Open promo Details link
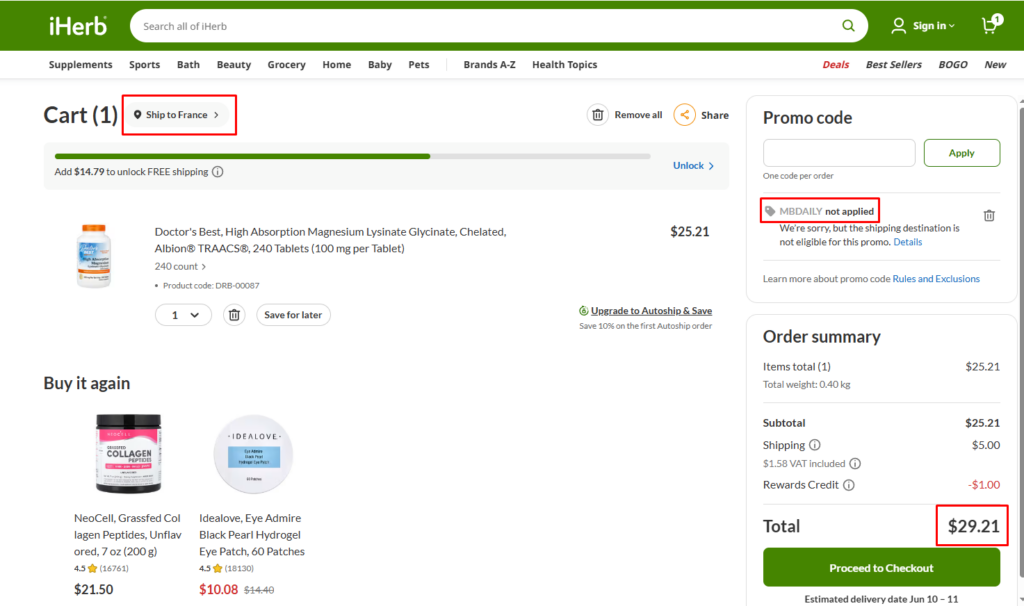The image size is (1024, 606). point(907,242)
